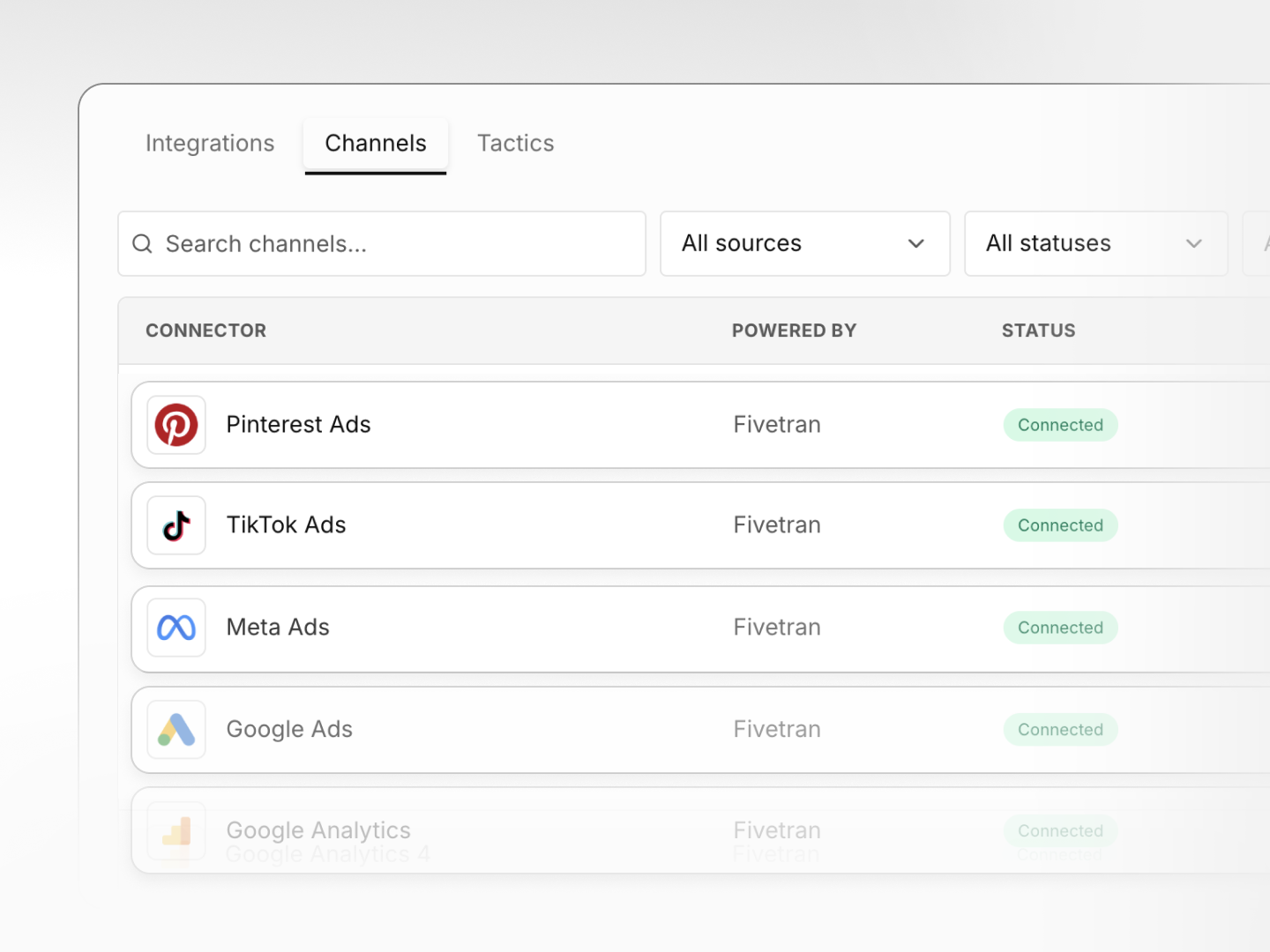Screen dimensions: 1270x952
Task: Click Fivetran in the TikTok Ads row
Action: tap(777, 525)
